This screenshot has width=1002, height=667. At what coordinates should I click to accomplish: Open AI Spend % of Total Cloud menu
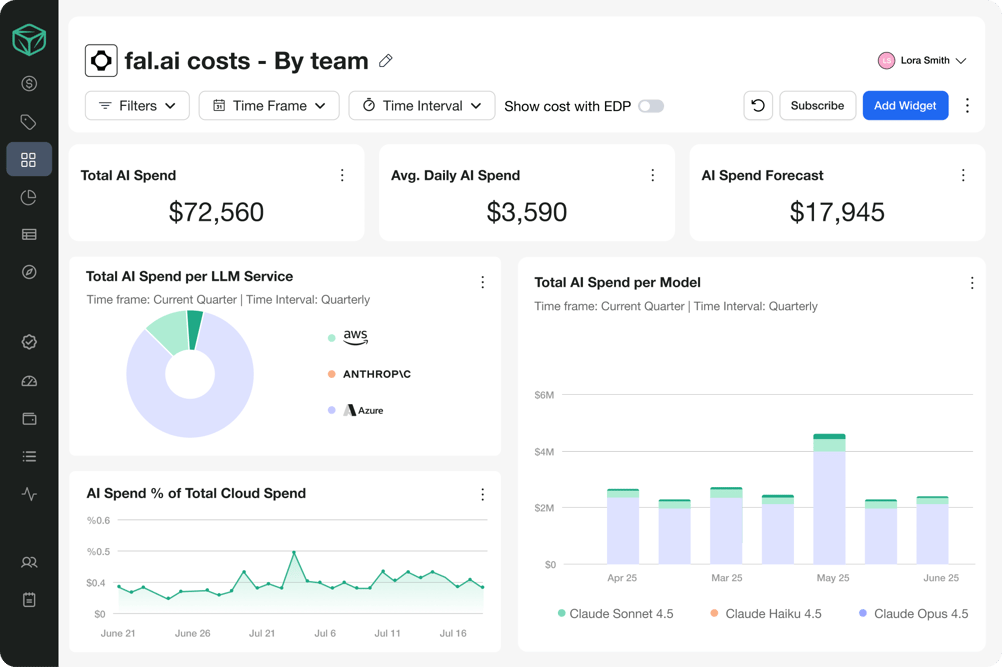482,494
